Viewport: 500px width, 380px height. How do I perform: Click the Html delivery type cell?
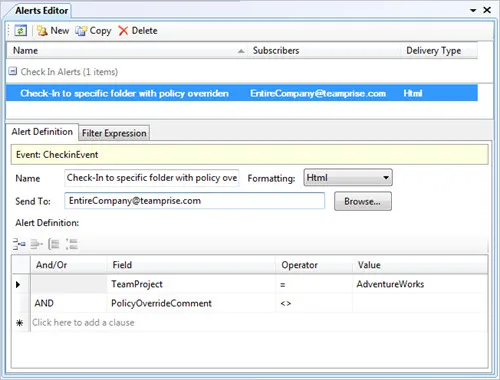(413, 93)
